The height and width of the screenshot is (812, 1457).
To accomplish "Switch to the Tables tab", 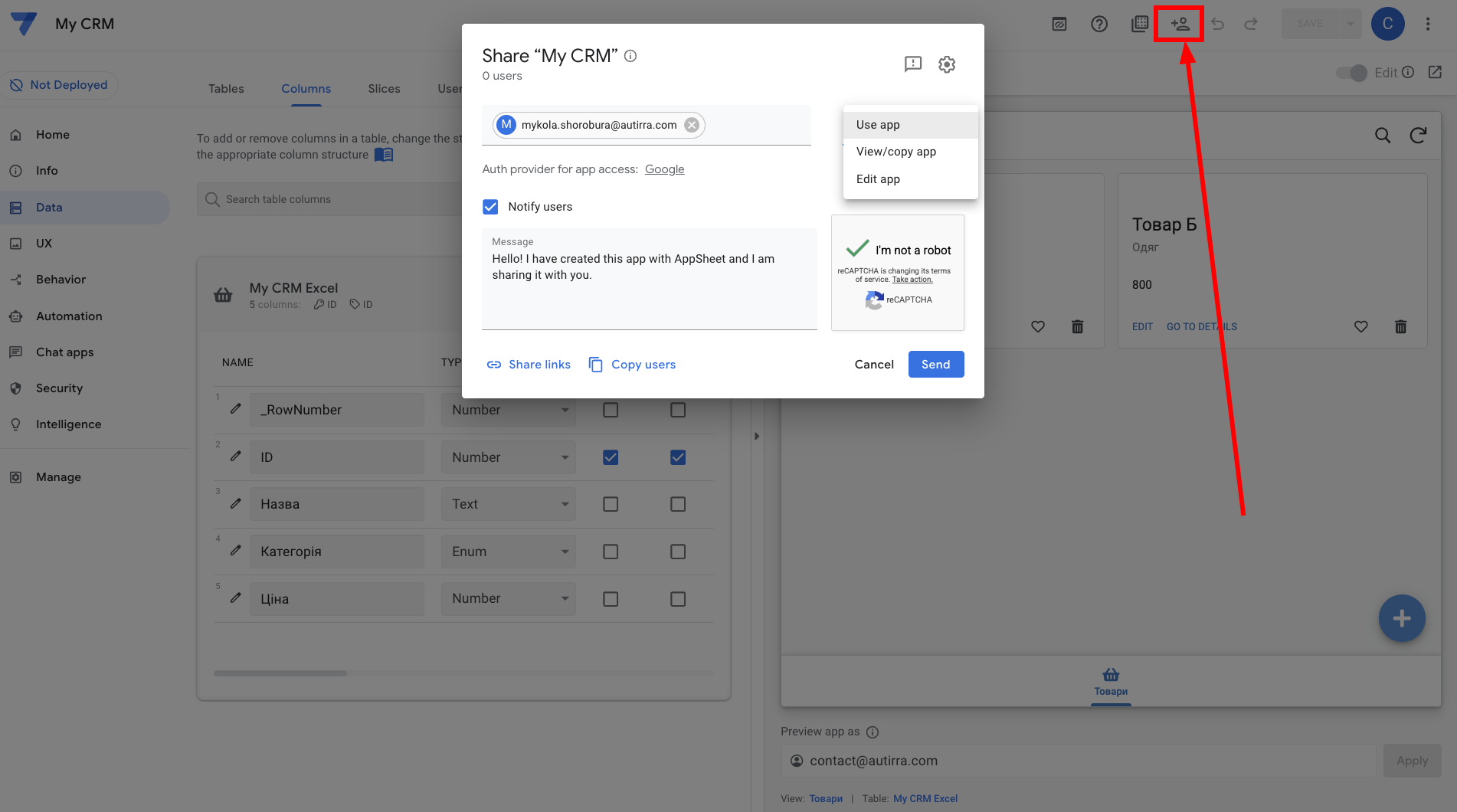I will [x=226, y=89].
